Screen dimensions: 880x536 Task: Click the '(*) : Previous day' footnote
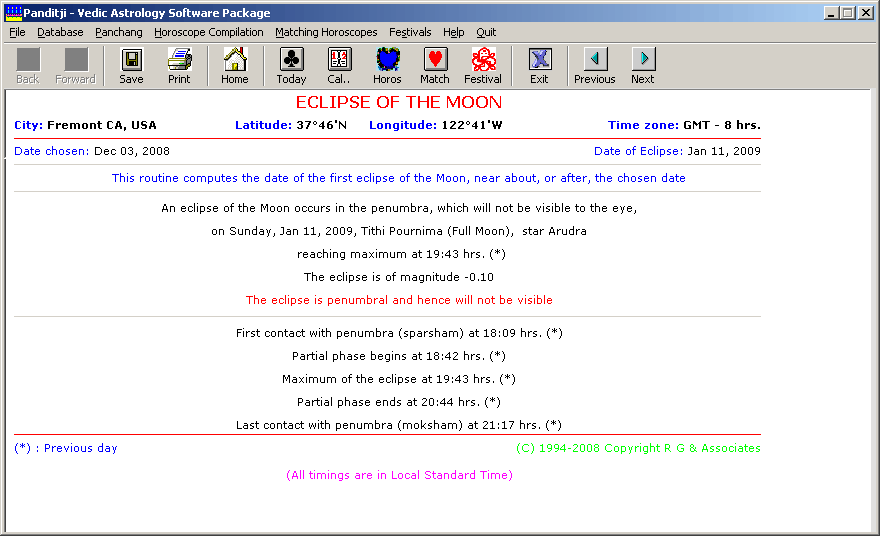tap(66, 448)
